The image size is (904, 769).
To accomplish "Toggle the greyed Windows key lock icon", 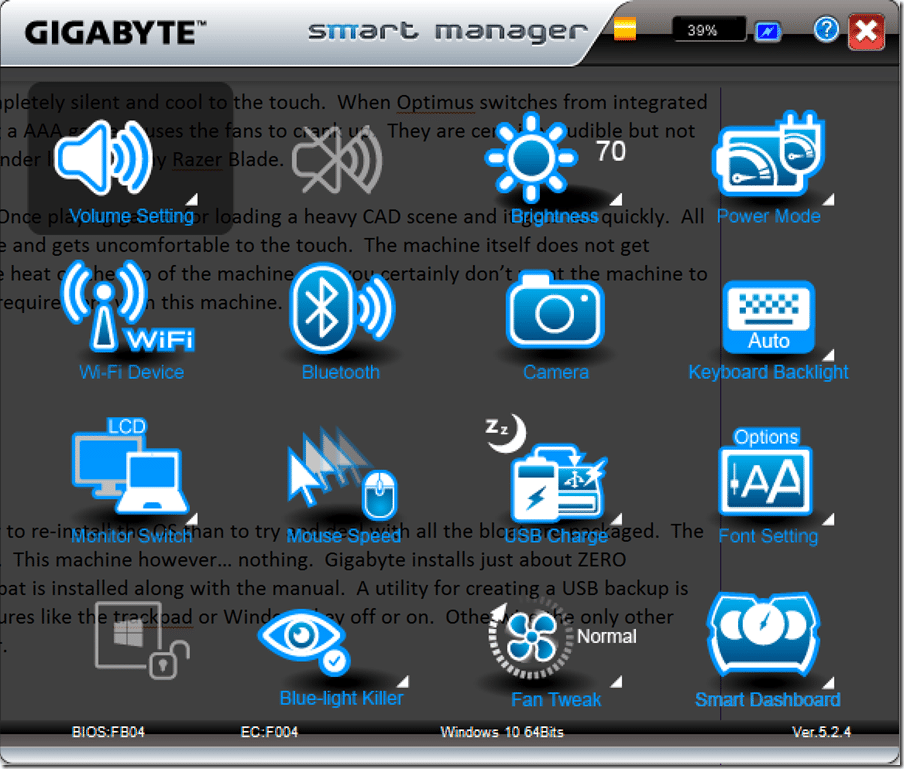I will [142, 641].
